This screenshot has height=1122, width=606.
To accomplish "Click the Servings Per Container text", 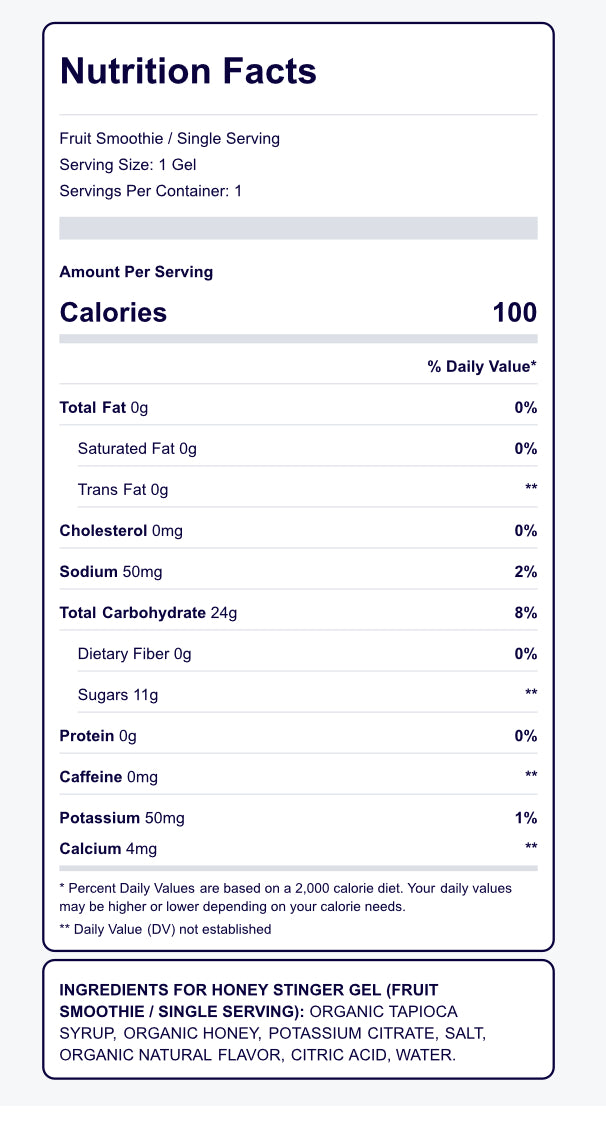I will pyautogui.click(x=151, y=190).
